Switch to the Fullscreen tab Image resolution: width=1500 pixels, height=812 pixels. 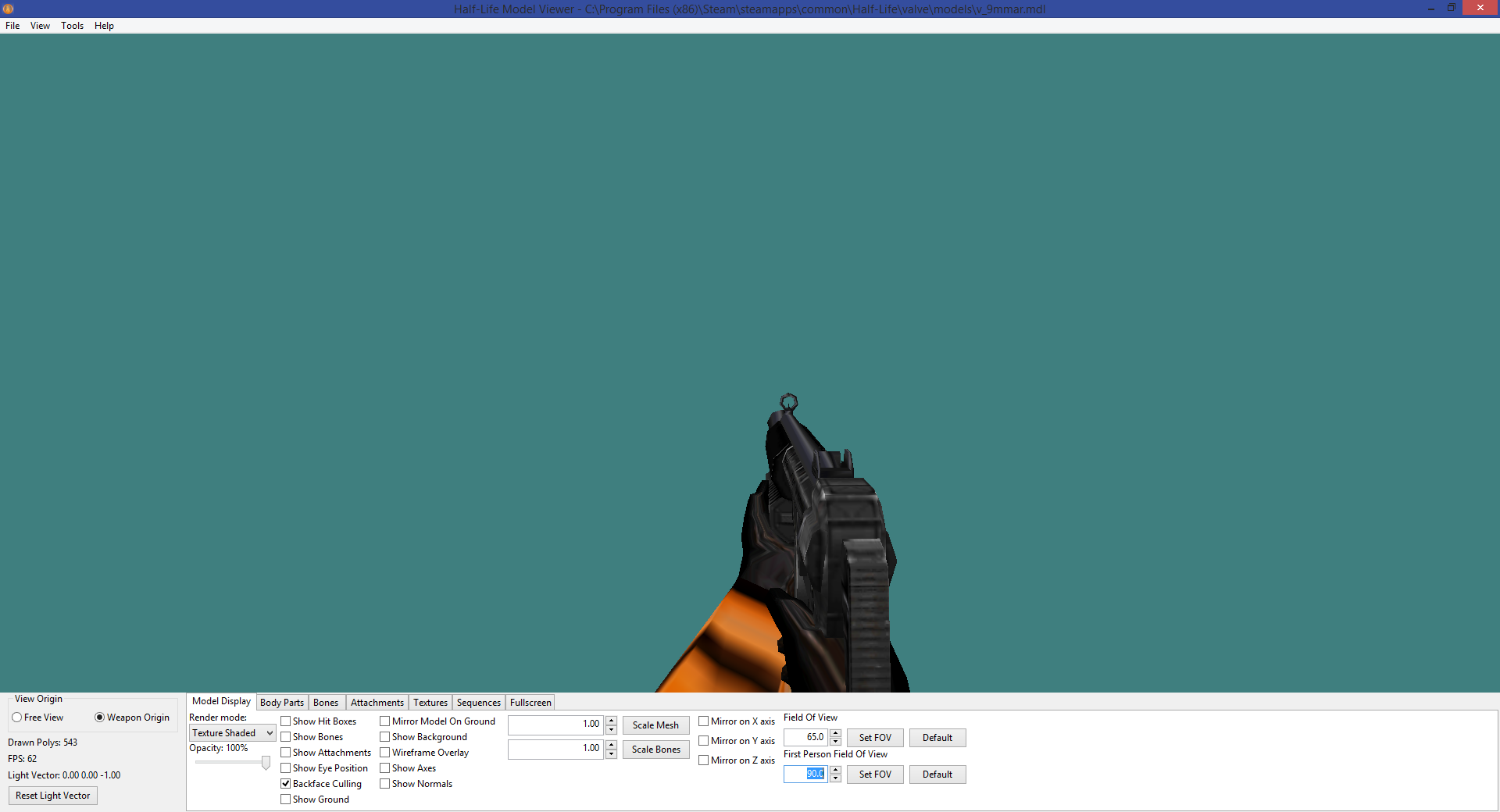tap(530, 703)
